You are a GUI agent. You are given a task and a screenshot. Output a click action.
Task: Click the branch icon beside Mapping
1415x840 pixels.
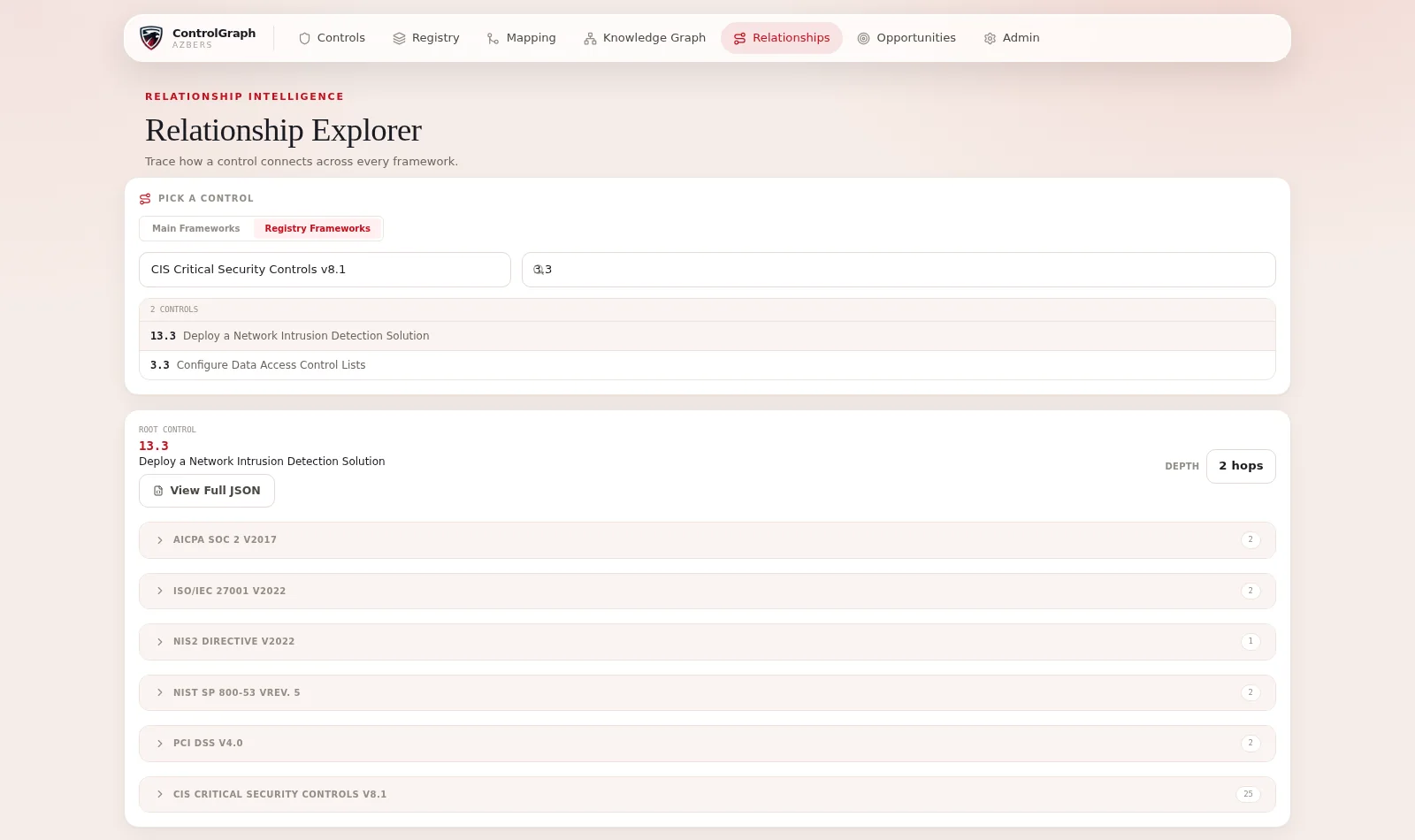click(x=493, y=38)
